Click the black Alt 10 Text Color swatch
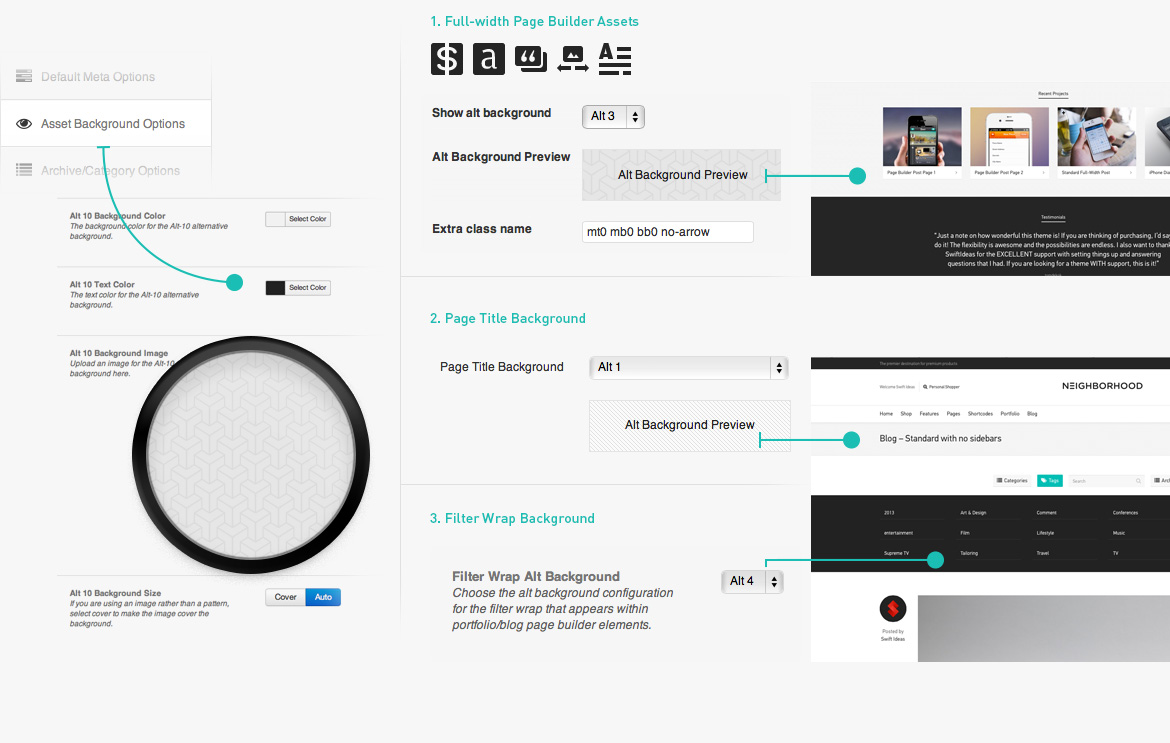The width and height of the screenshot is (1170, 743). (x=275, y=288)
